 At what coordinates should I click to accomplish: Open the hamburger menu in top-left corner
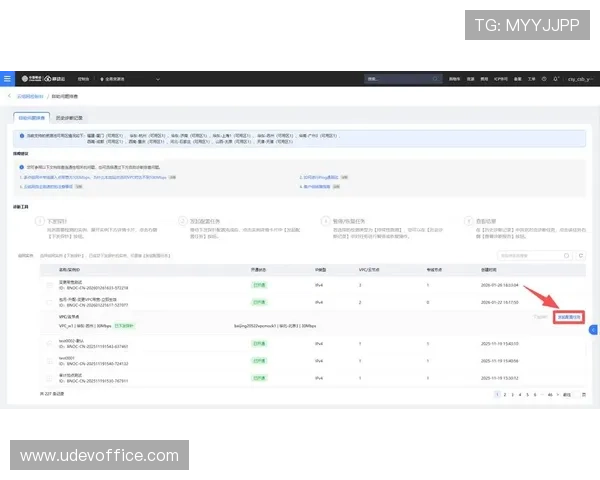coord(7,78)
